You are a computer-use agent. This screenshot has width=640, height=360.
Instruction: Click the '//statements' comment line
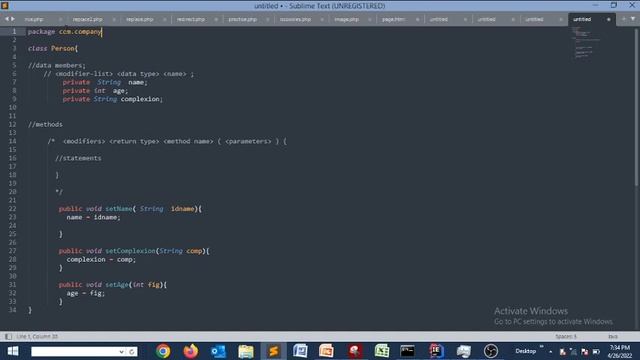78,158
